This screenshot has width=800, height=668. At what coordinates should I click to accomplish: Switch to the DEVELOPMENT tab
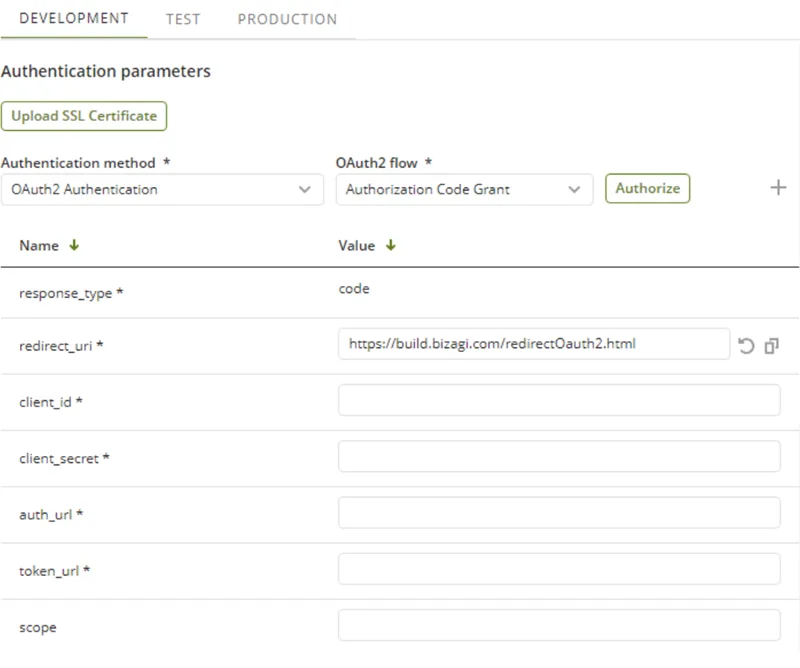tap(74, 18)
